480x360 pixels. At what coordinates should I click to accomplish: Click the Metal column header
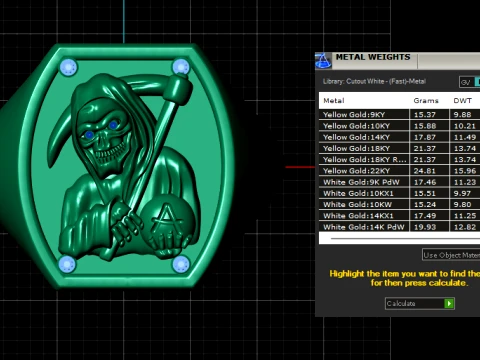coord(334,101)
